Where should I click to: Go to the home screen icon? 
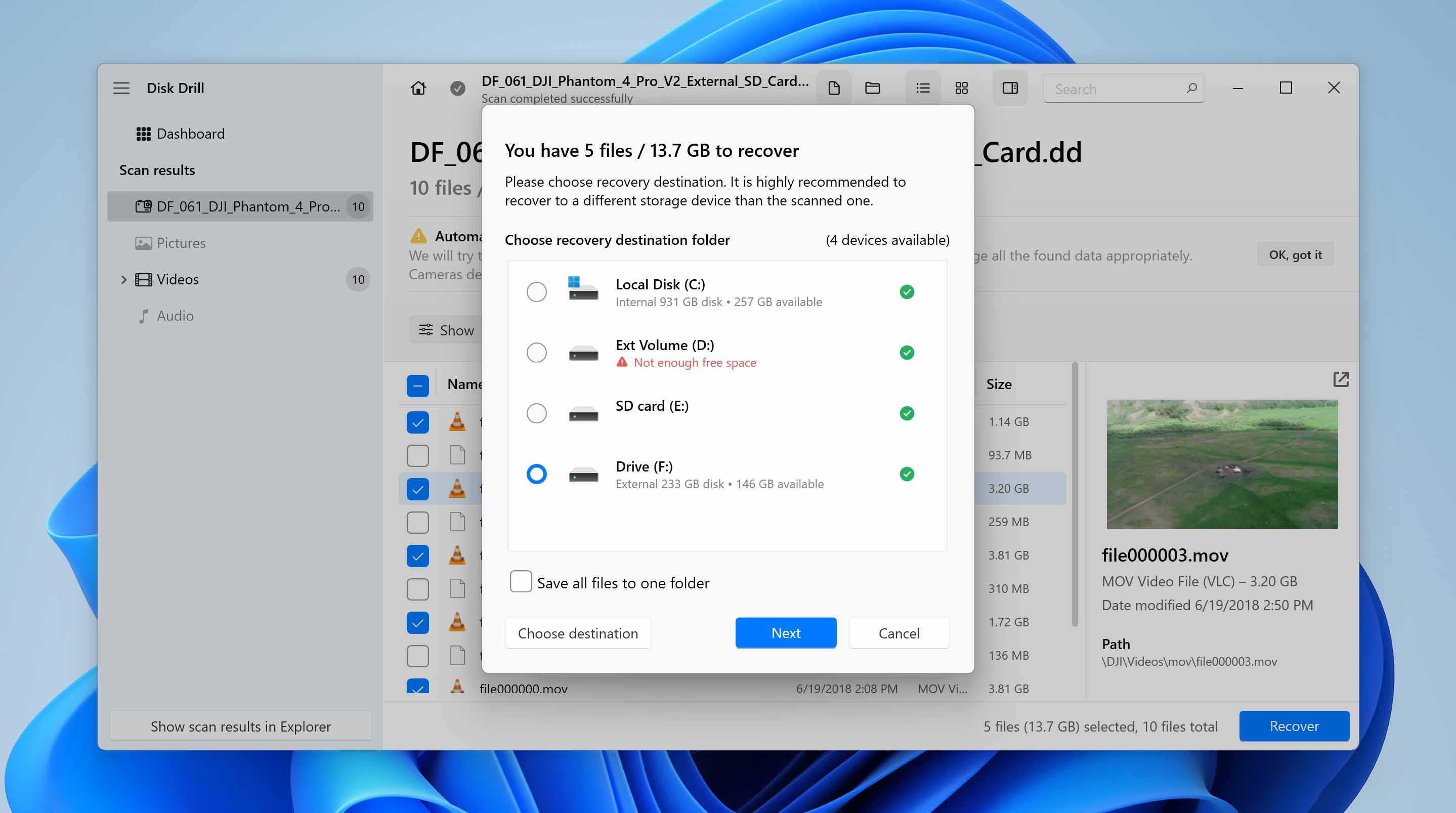pos(418,88)
